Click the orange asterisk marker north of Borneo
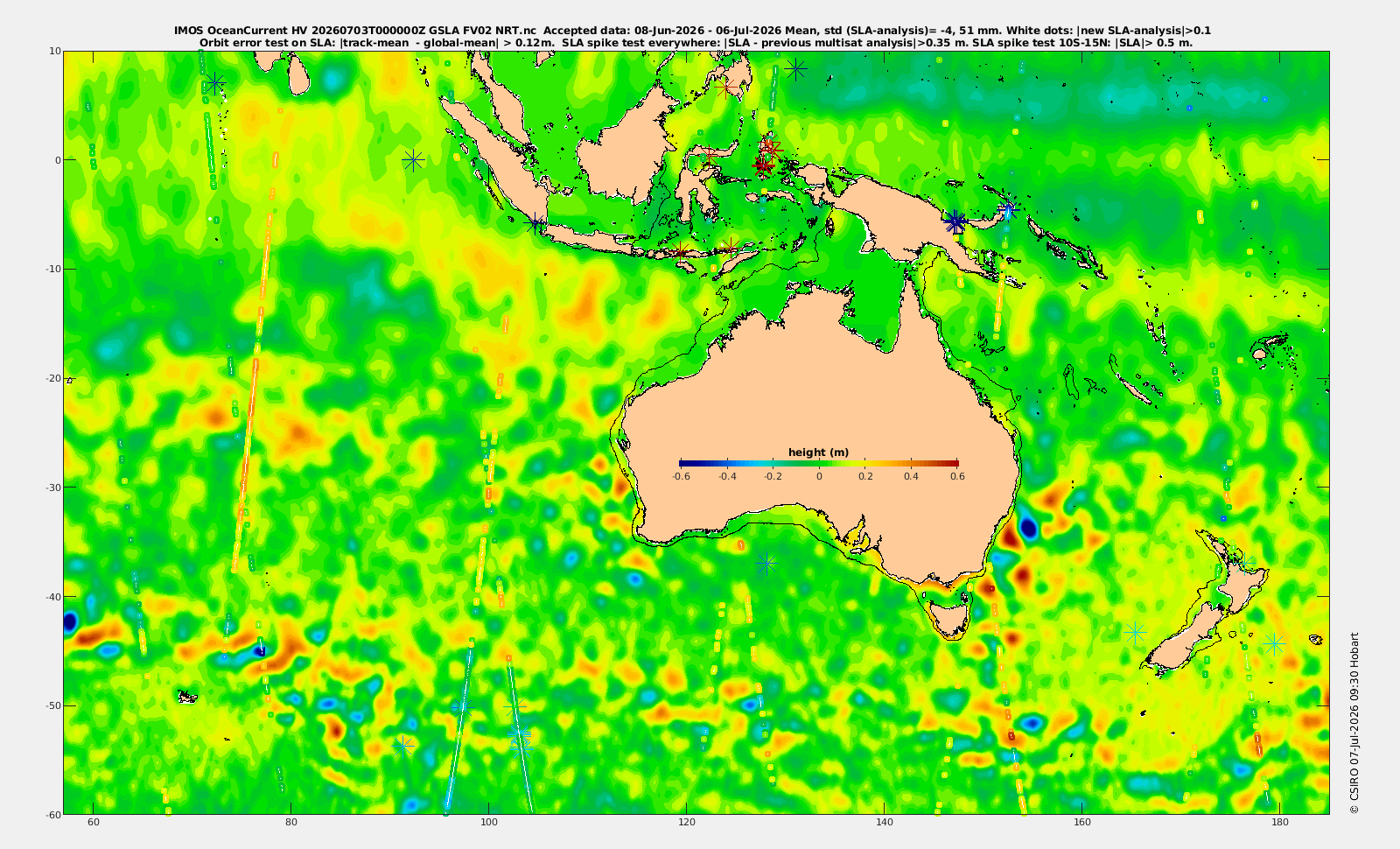Viewport: 1400px width, 849px height. click(x=725, y=88)
